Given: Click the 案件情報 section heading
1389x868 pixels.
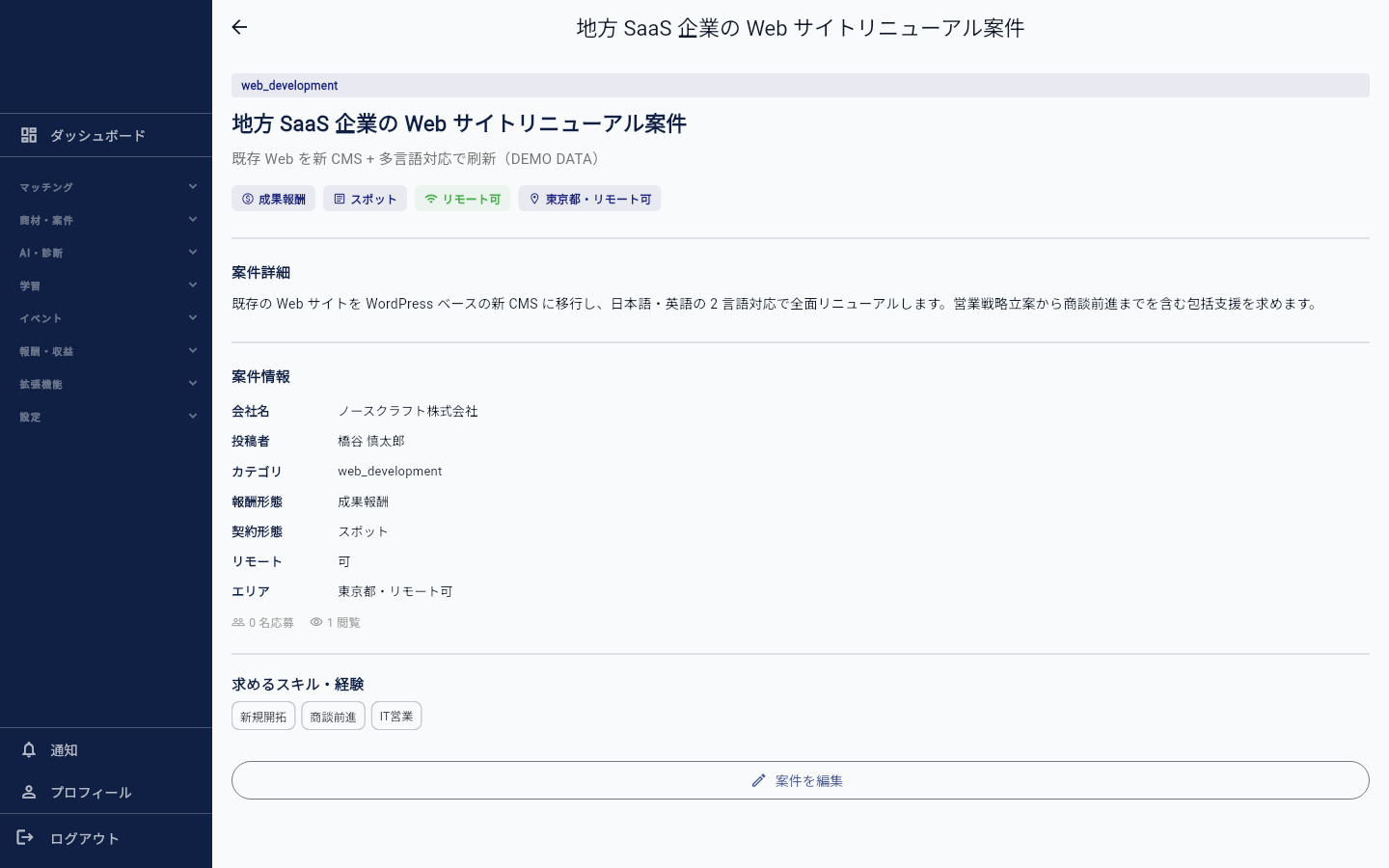Looking at the screenshot, I should [x=260, y=377].
